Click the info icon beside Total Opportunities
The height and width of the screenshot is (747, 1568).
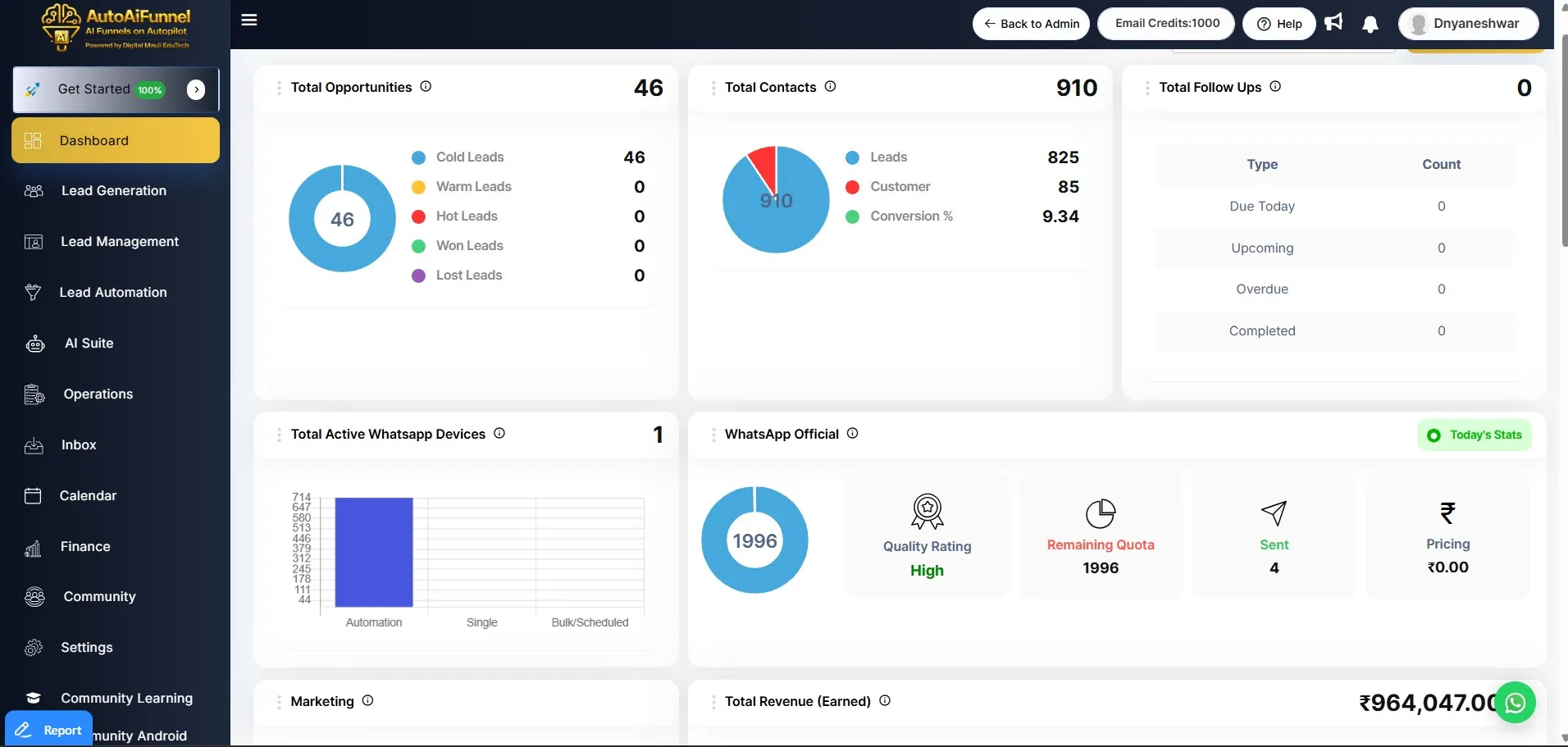tap(426, 86)
